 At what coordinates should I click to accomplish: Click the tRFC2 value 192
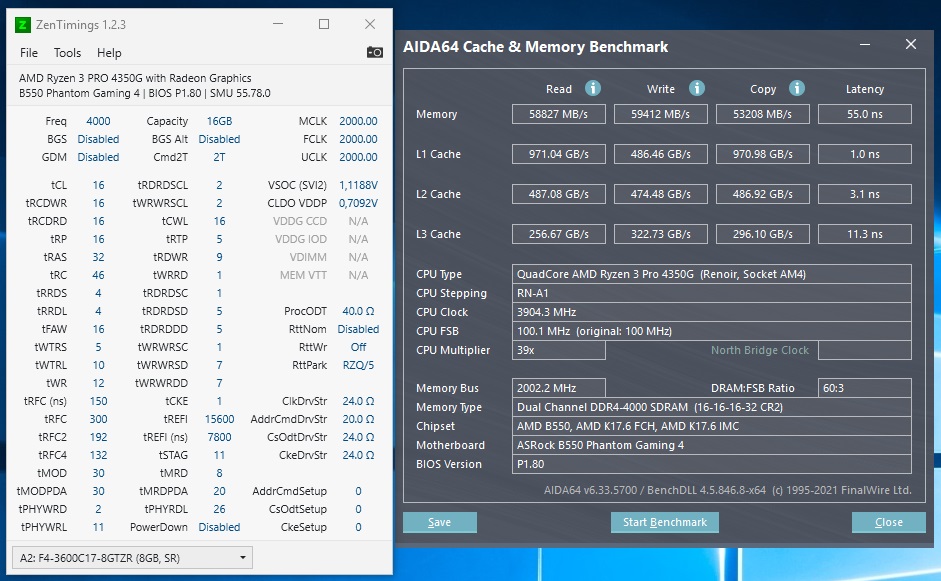pos(98,438)
